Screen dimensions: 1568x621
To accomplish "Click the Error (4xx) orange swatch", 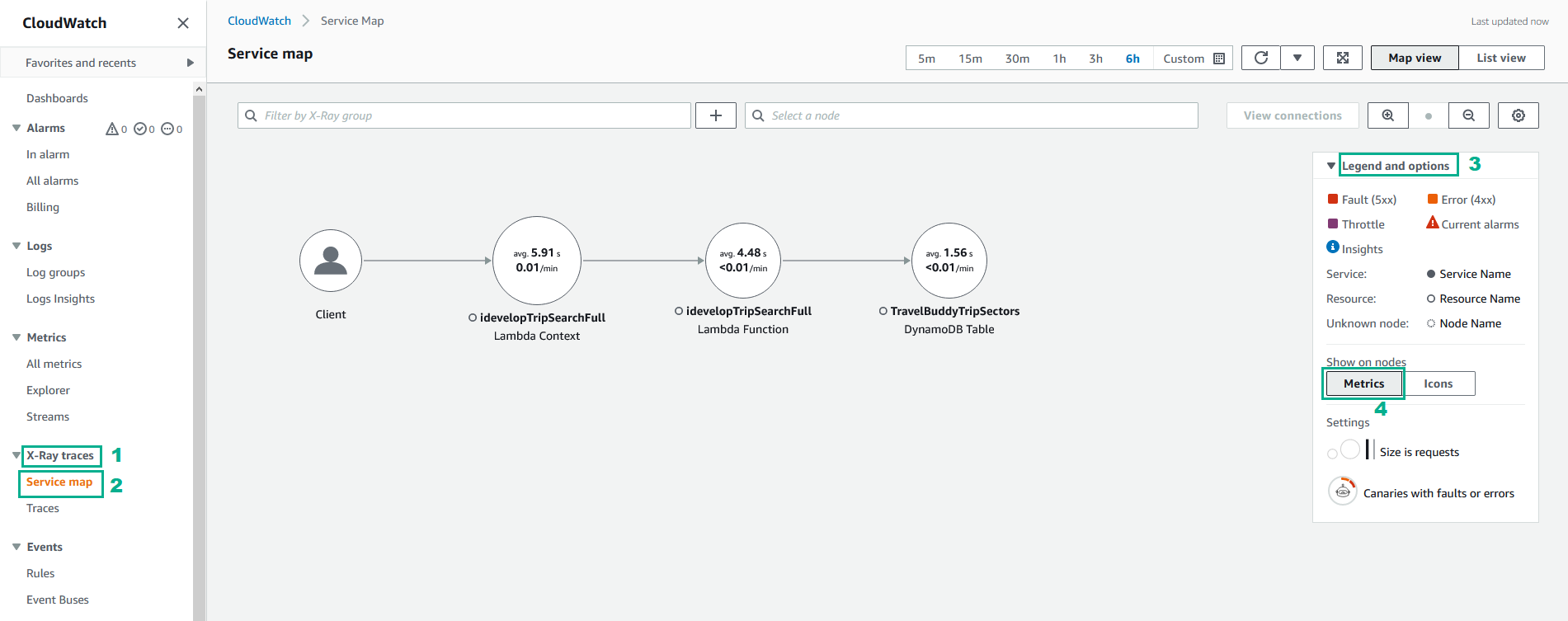I will pyautogui.click(x=1433, y=199).
